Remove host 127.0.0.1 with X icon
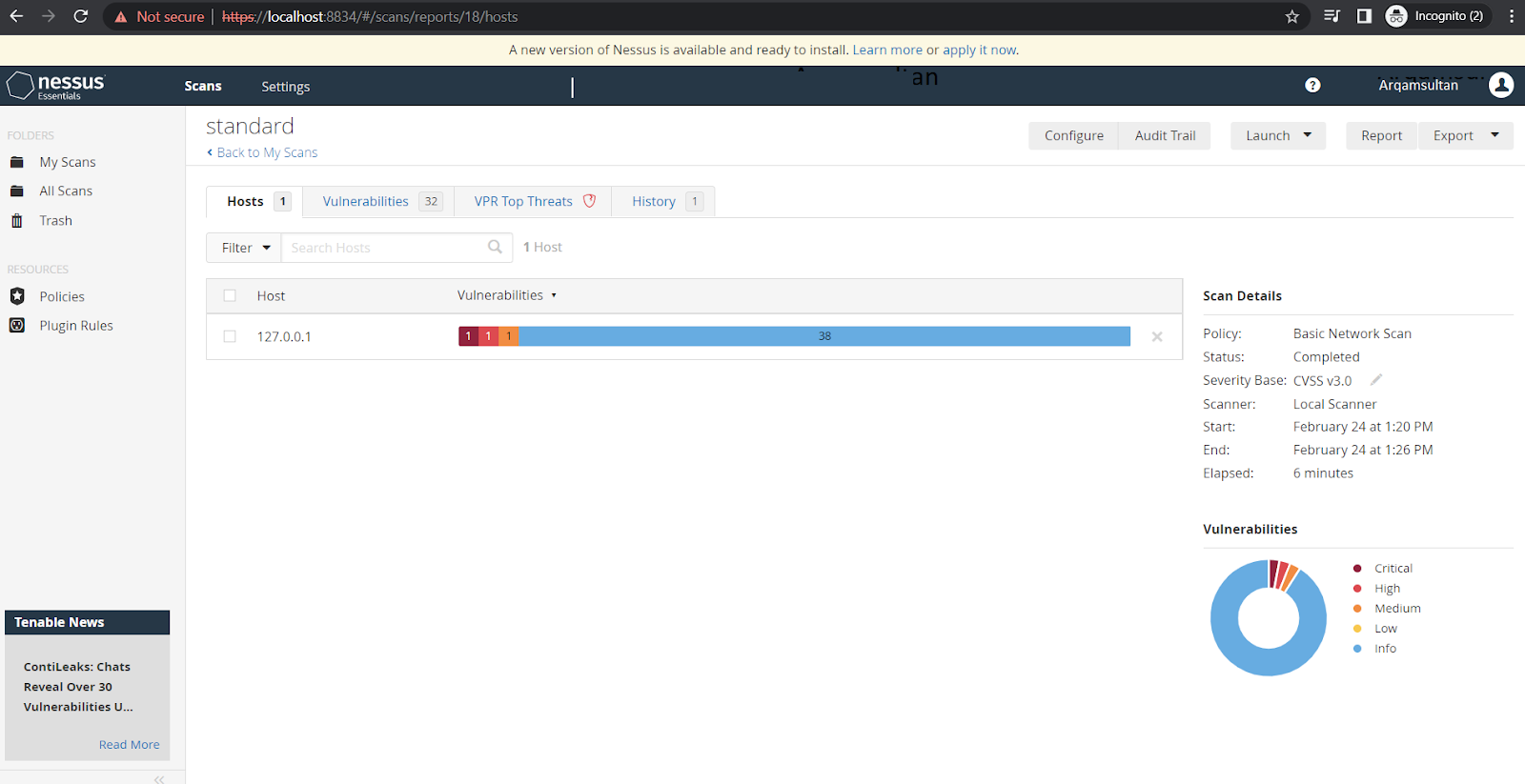Viewport: 1525px width, 784px height. (1157, 336)
